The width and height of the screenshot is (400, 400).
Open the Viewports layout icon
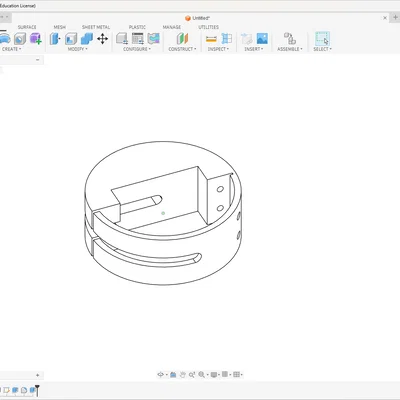(x=236, y=375)
